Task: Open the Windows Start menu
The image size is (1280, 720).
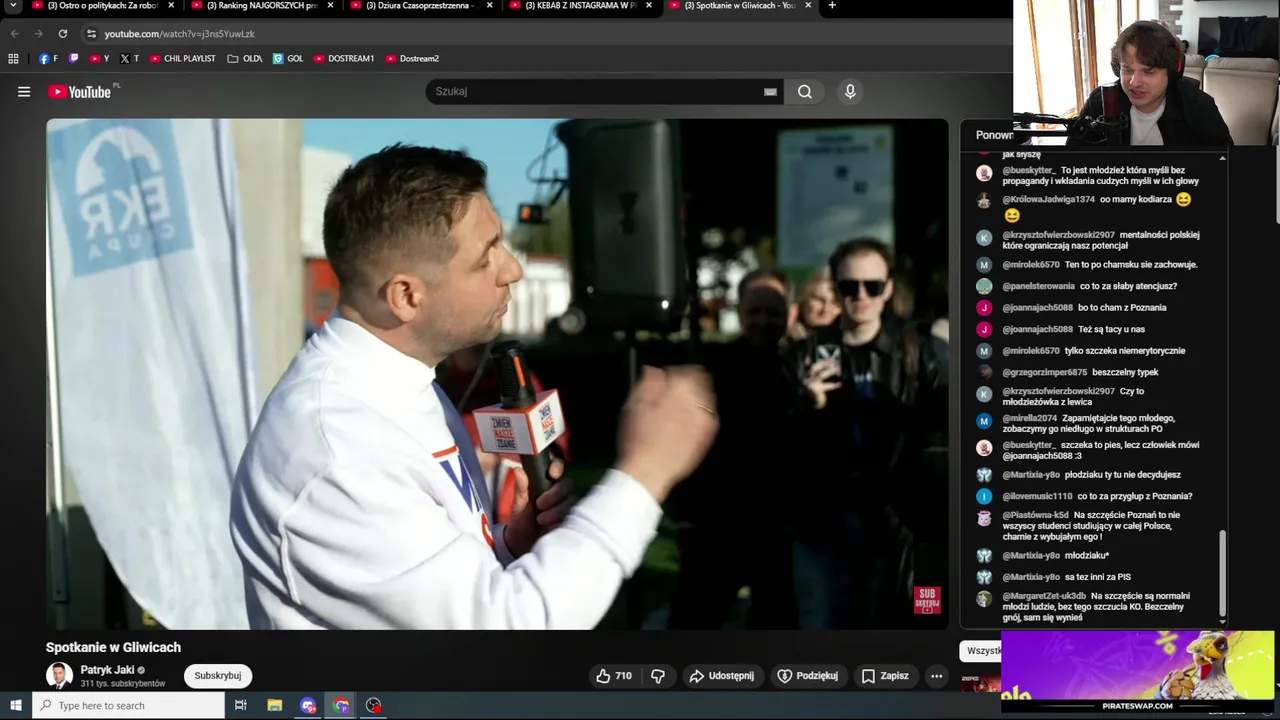Action: coord(15,706)
